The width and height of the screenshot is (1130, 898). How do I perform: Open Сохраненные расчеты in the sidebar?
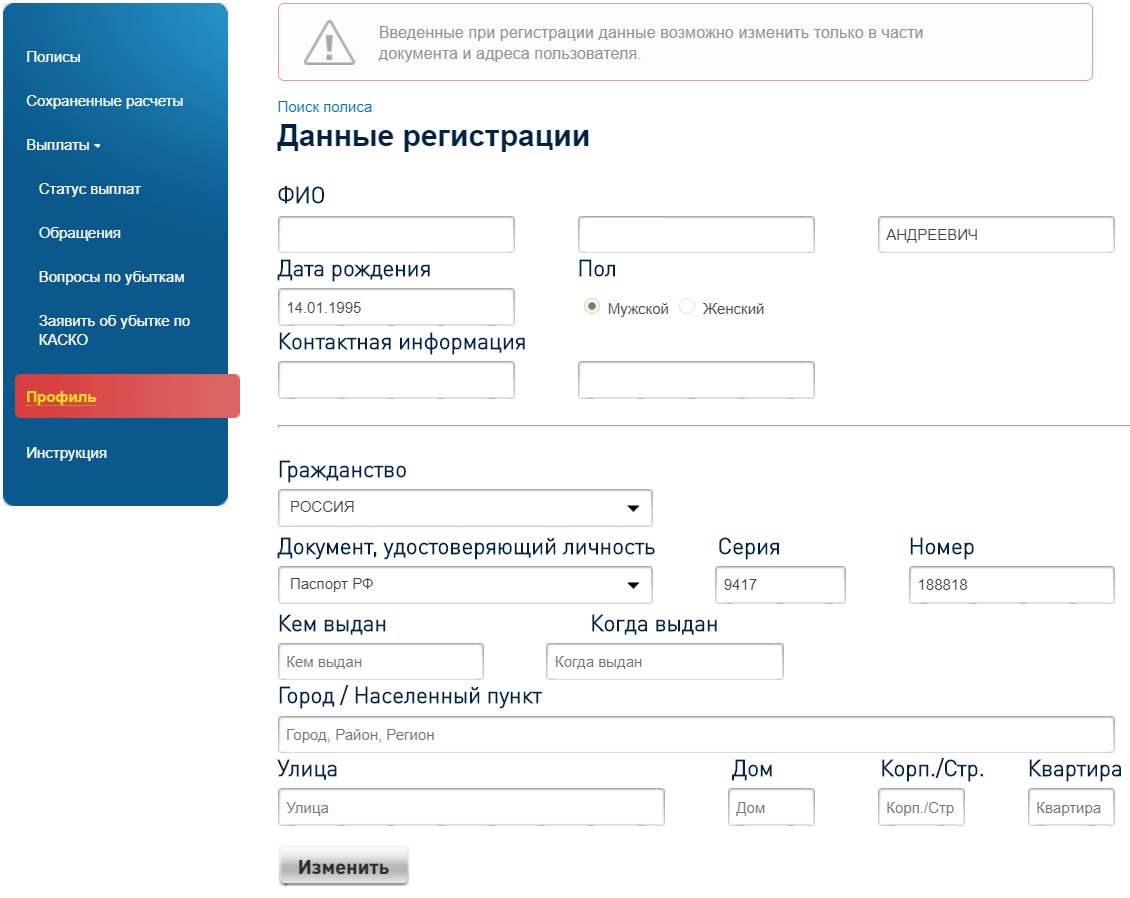[x=104, y=101]
